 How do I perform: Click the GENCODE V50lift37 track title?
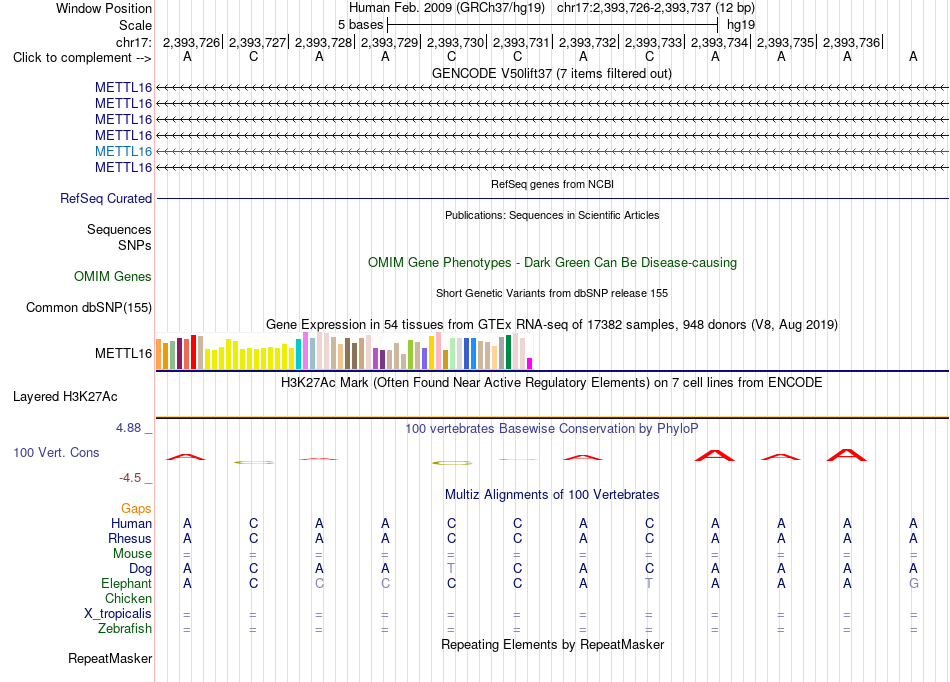[551, 73]
